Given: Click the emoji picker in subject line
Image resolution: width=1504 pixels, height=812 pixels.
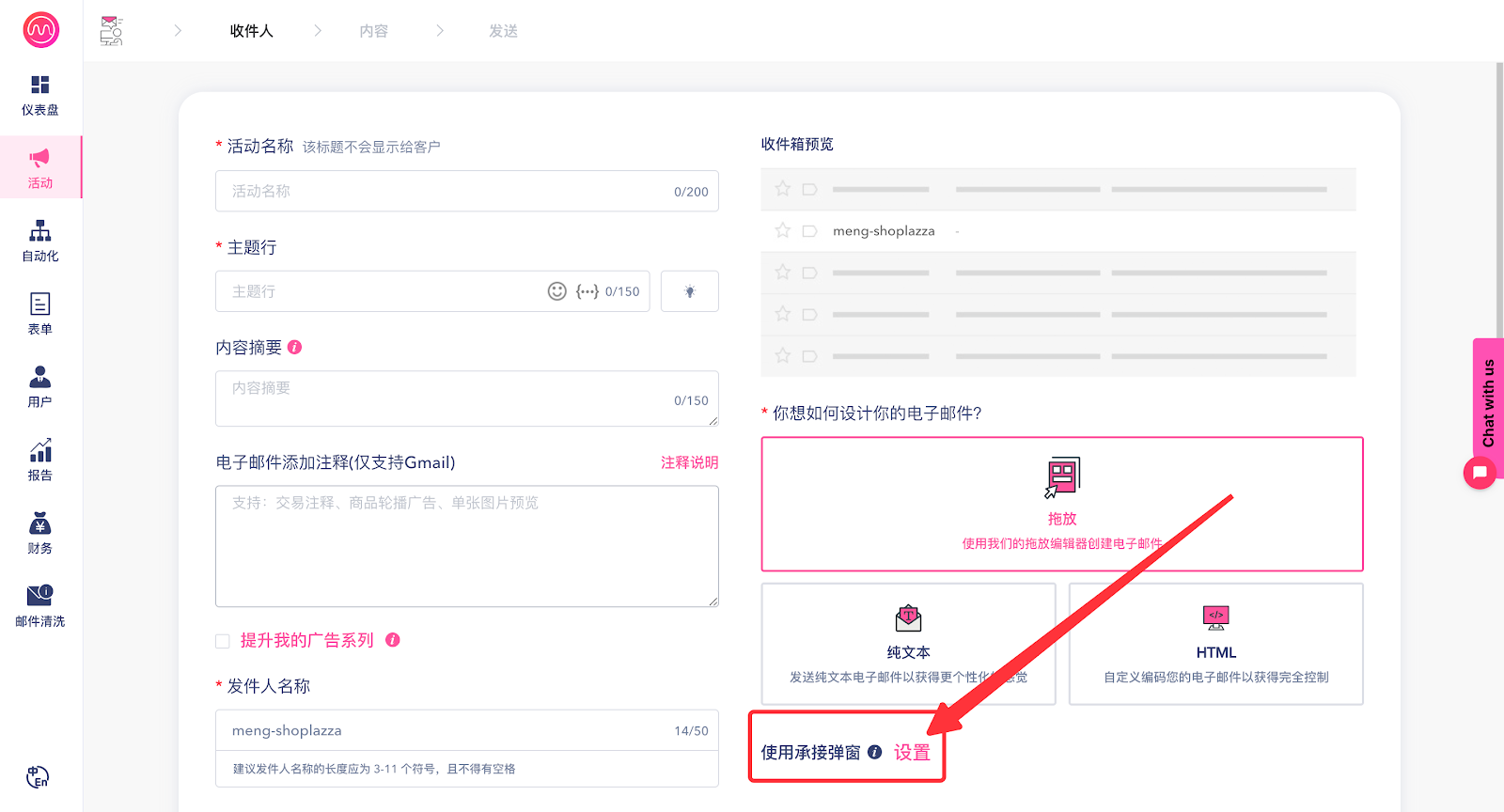Looking at the screenshot, I should point(557,291).
